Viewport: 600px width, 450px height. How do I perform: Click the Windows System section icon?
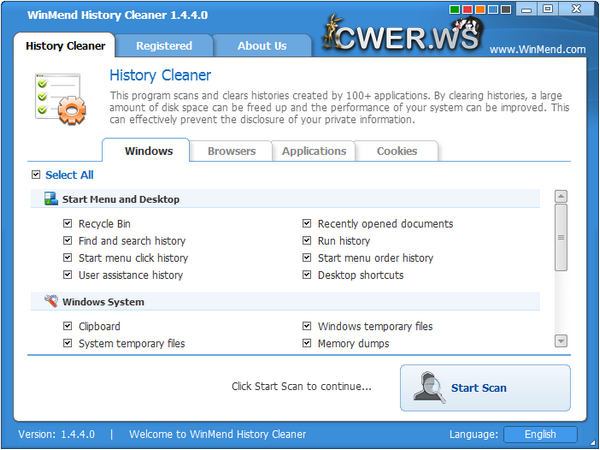[x=51, y=301]
